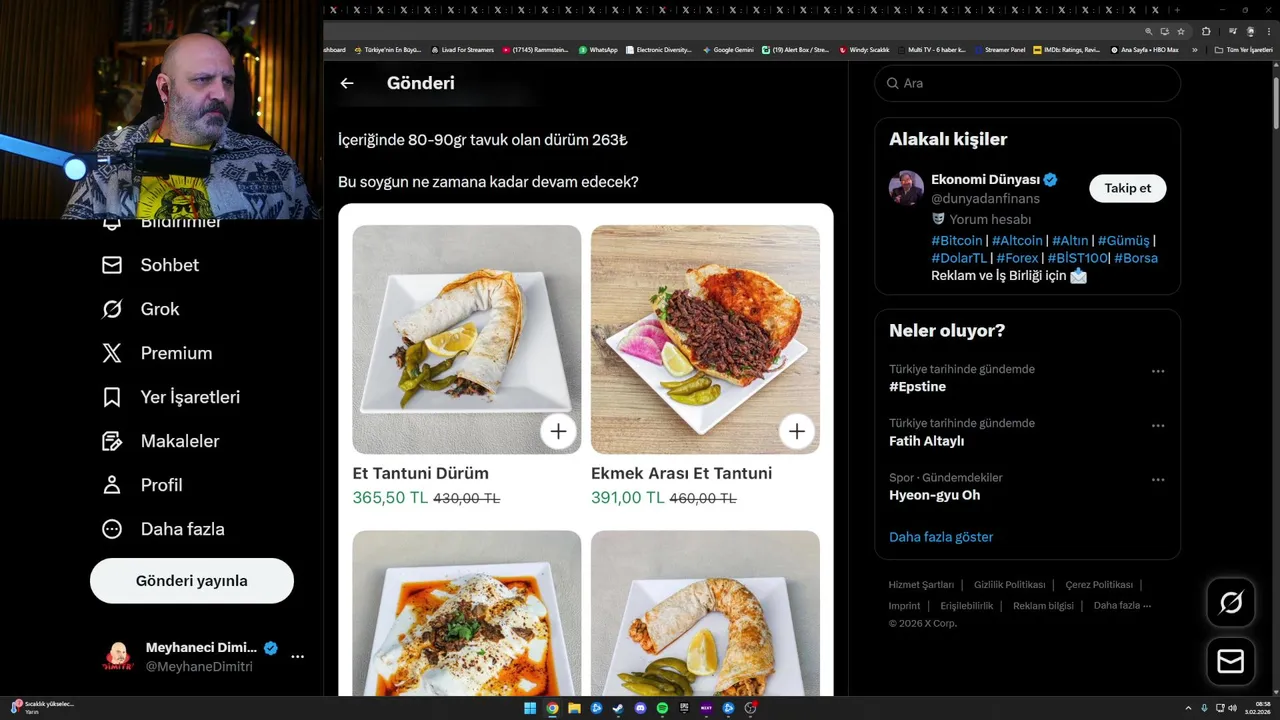Open the #Gümüş hashtag link
This screenshot has height=720, width=1280.
1123,241
